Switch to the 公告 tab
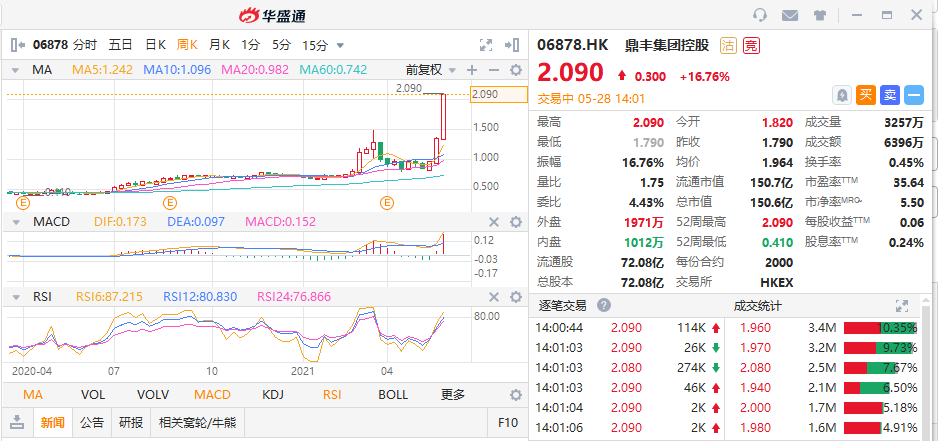 point(92,422)
